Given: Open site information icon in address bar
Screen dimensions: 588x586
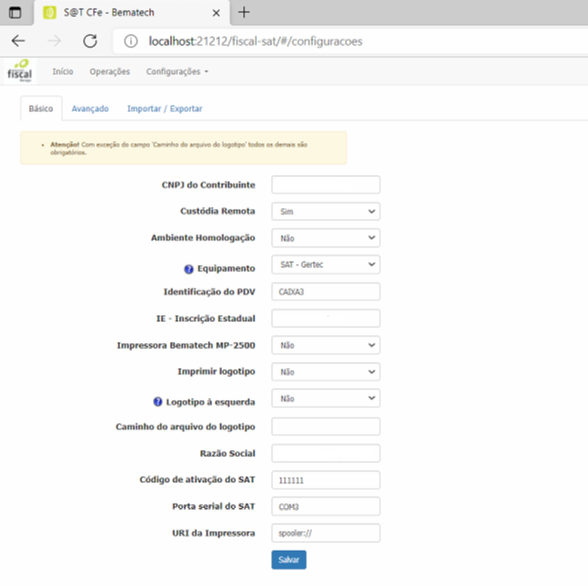Looking at the screenshot, I should pyautogui.click(x=131, y=41).
